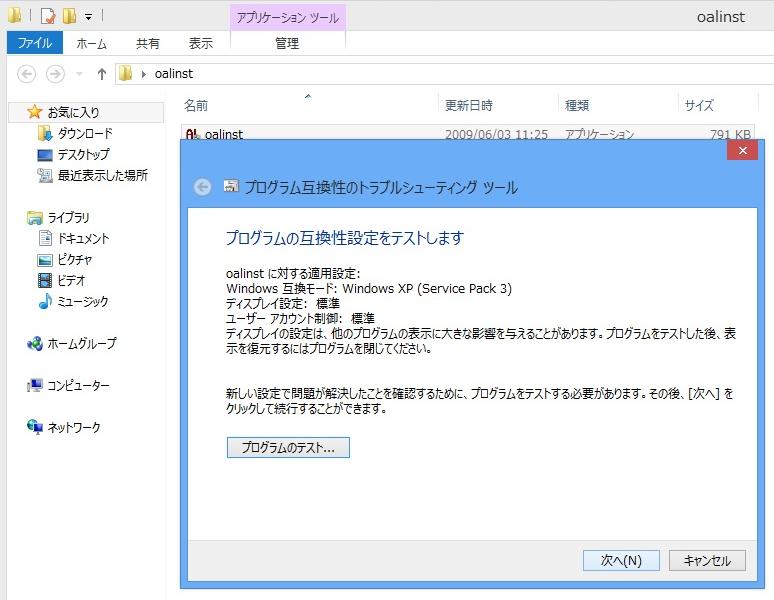The width and height of the screenshot is (774, 600).
Task: Click the Explorer window system folder icon
Action: (15, 16)
